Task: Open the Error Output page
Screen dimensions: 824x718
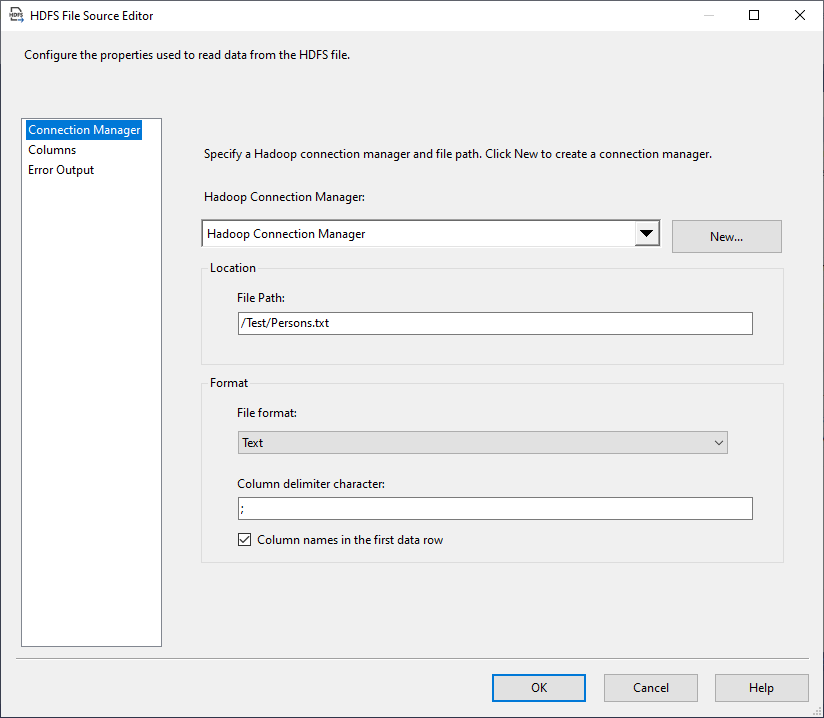Action: click(x=60, y=169)
